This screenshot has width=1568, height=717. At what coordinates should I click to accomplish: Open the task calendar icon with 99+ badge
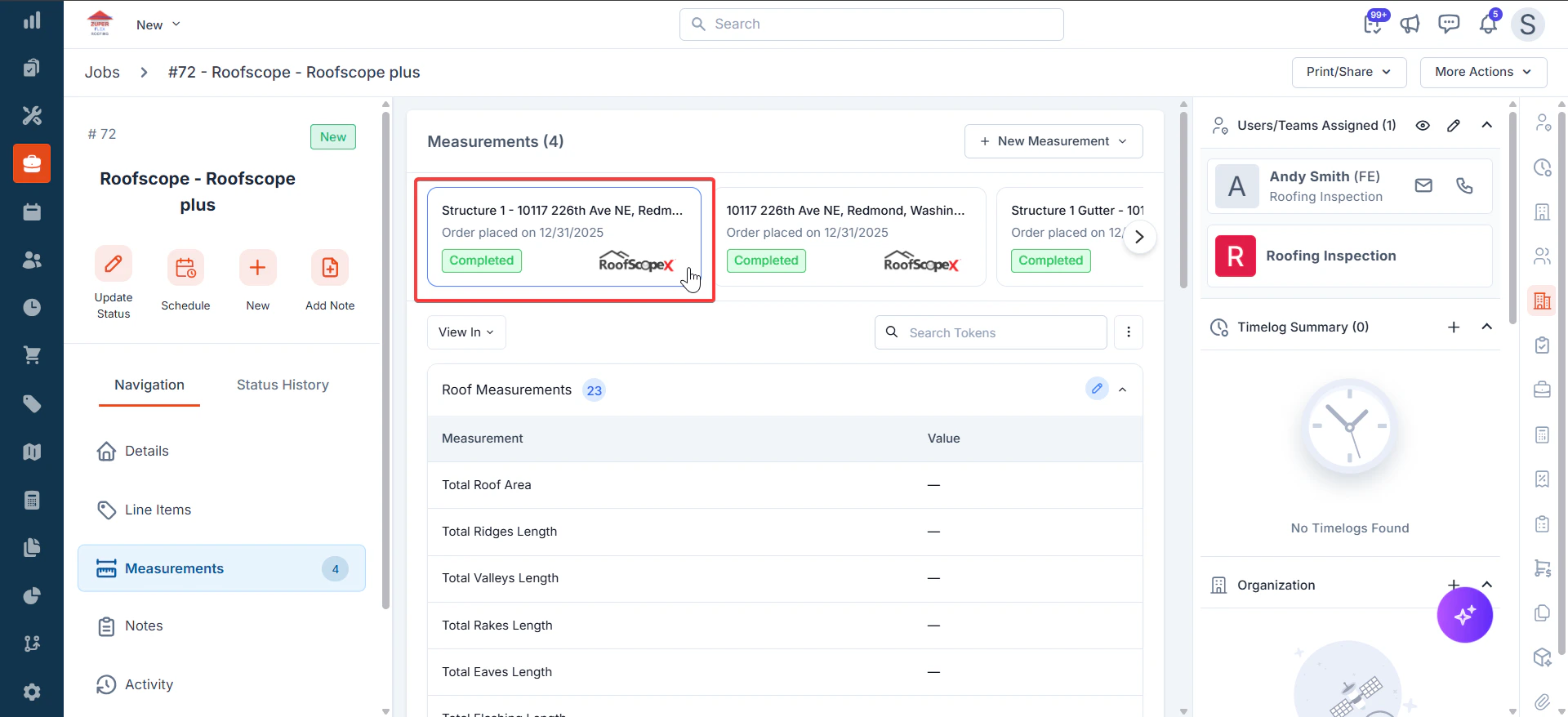[x=1374, y=23]
